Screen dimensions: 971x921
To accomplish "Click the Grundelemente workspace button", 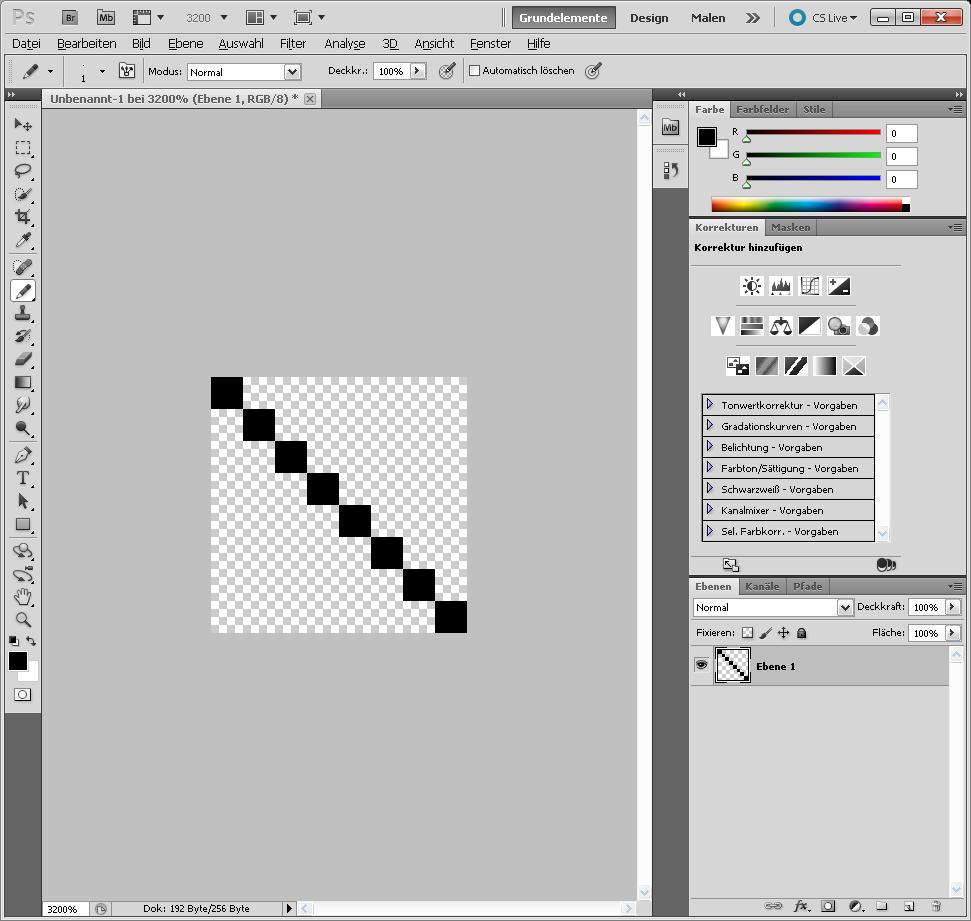I will [563, 18].
